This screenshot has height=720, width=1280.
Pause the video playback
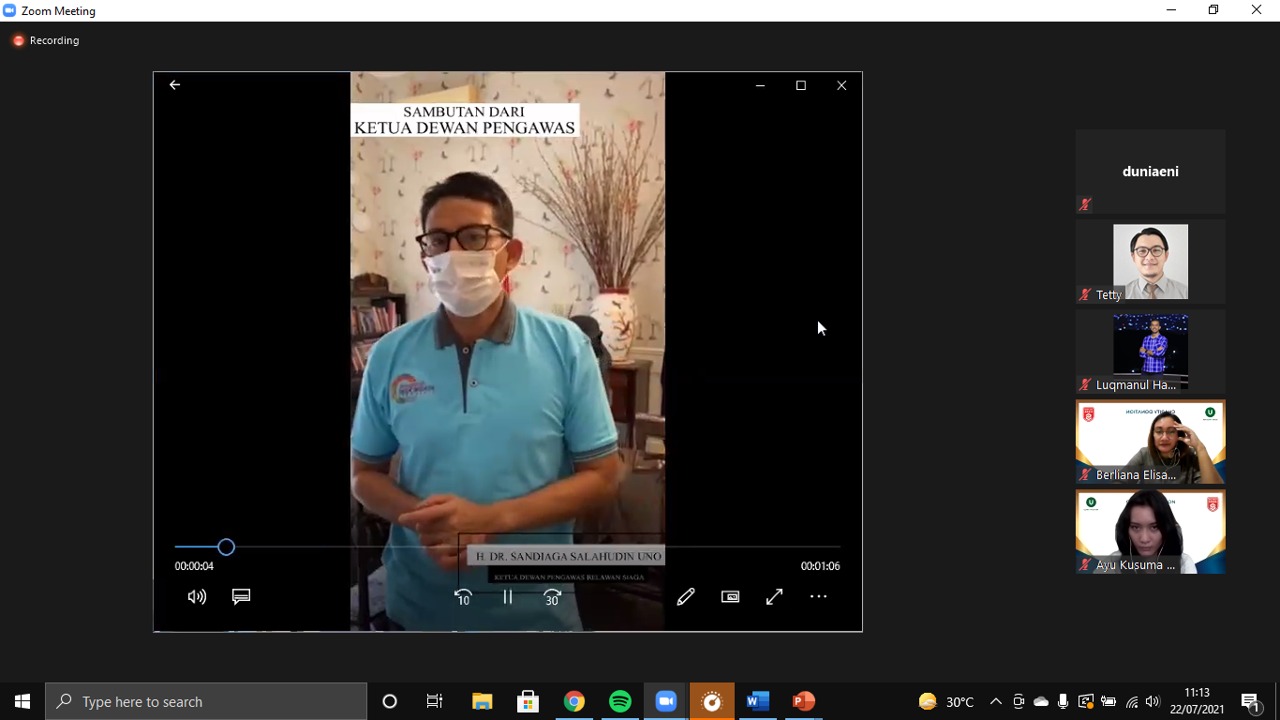(508, 597)
